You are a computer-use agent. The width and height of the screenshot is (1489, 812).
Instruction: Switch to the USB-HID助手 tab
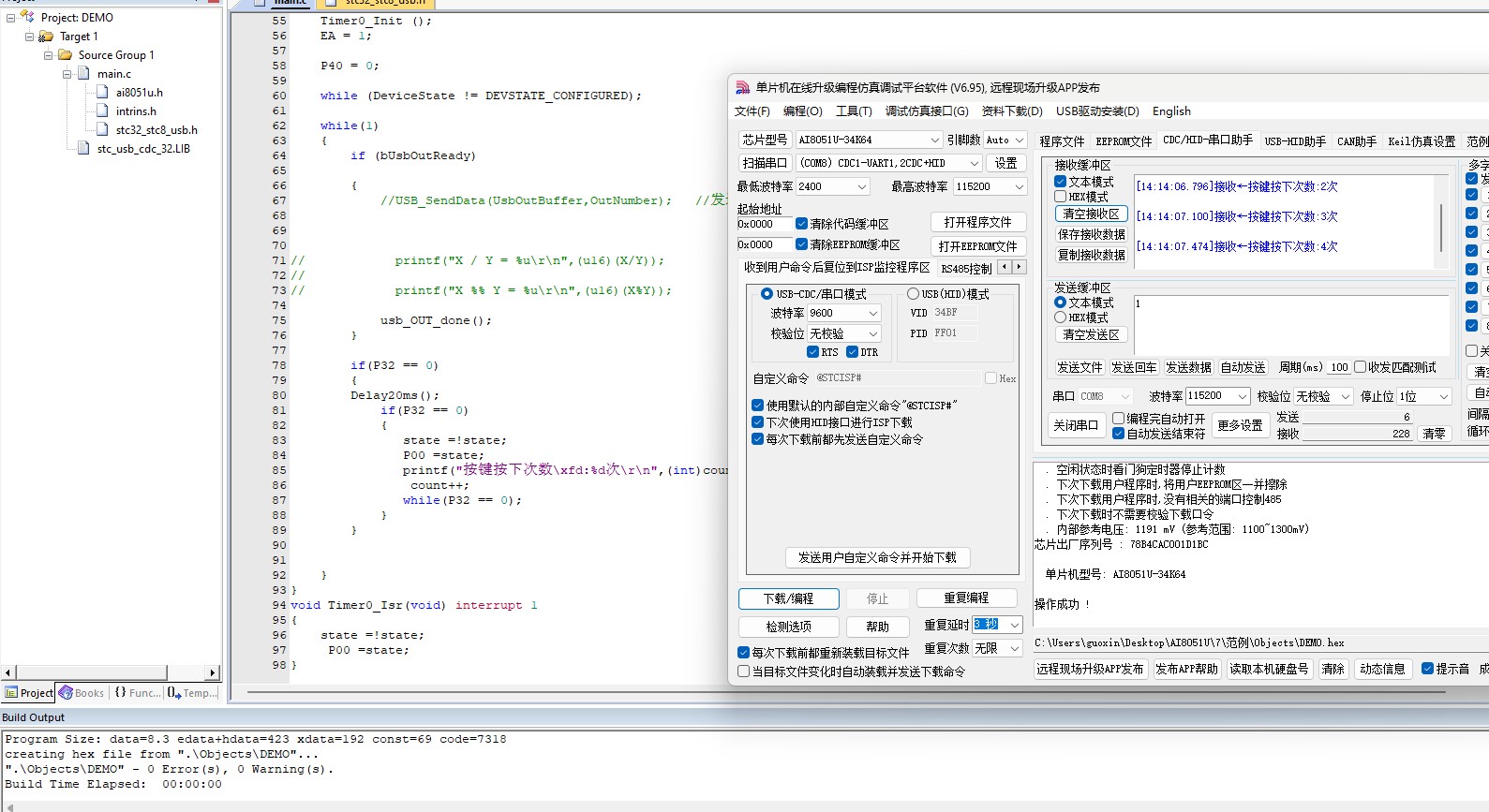pos(1295,141)
